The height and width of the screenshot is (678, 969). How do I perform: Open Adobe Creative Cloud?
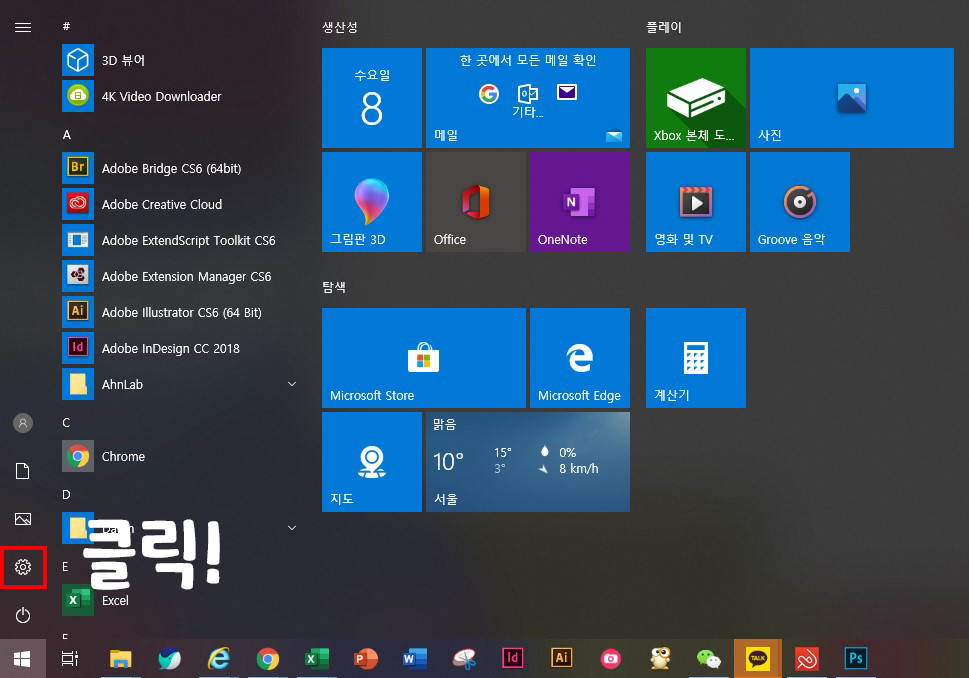179,204
